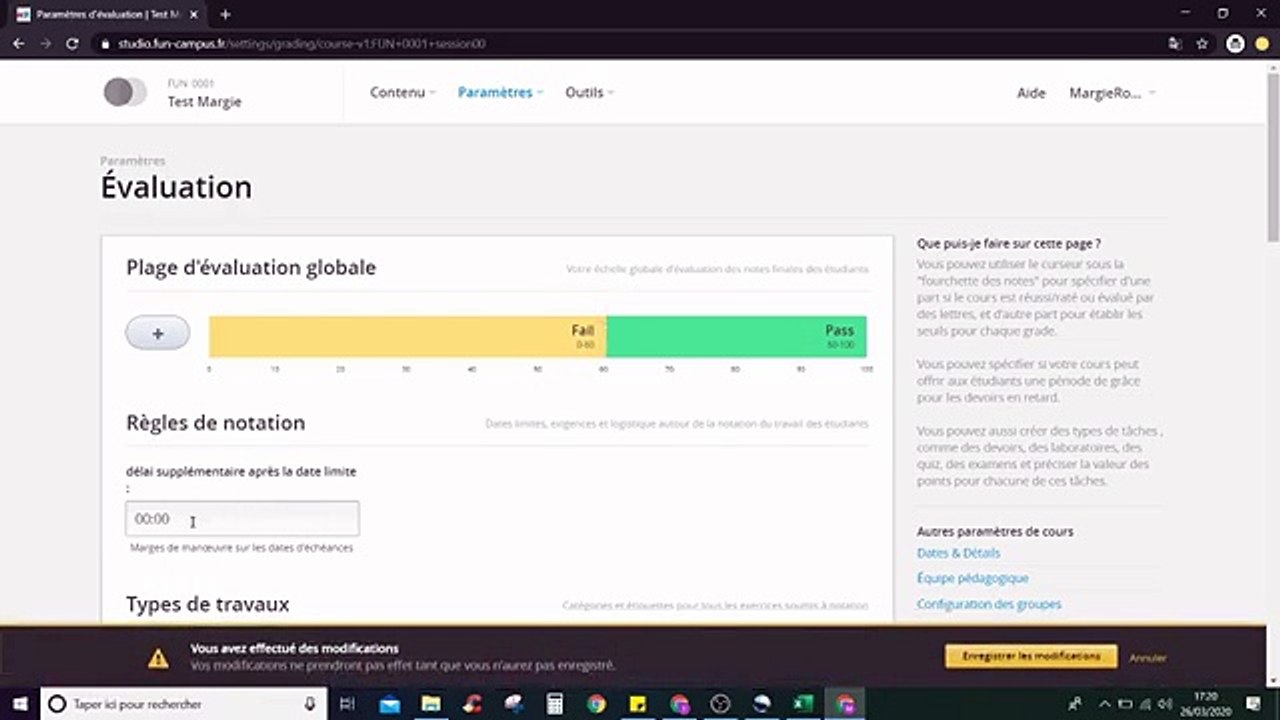Open the Calculator from the taskbar

pos(554,704)
